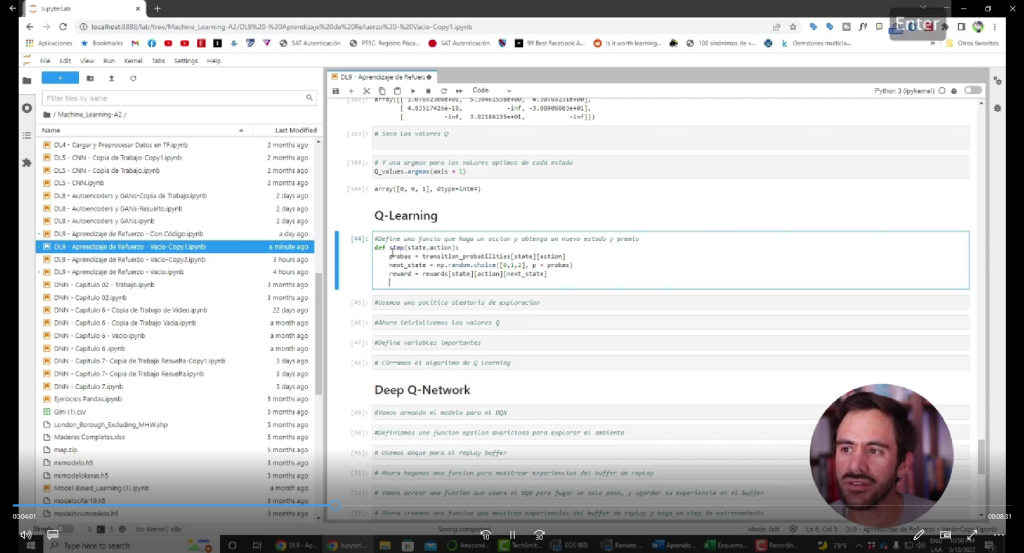Toggle video player mute speaker icon
1024x553 pixels.
tap(26, 535)
